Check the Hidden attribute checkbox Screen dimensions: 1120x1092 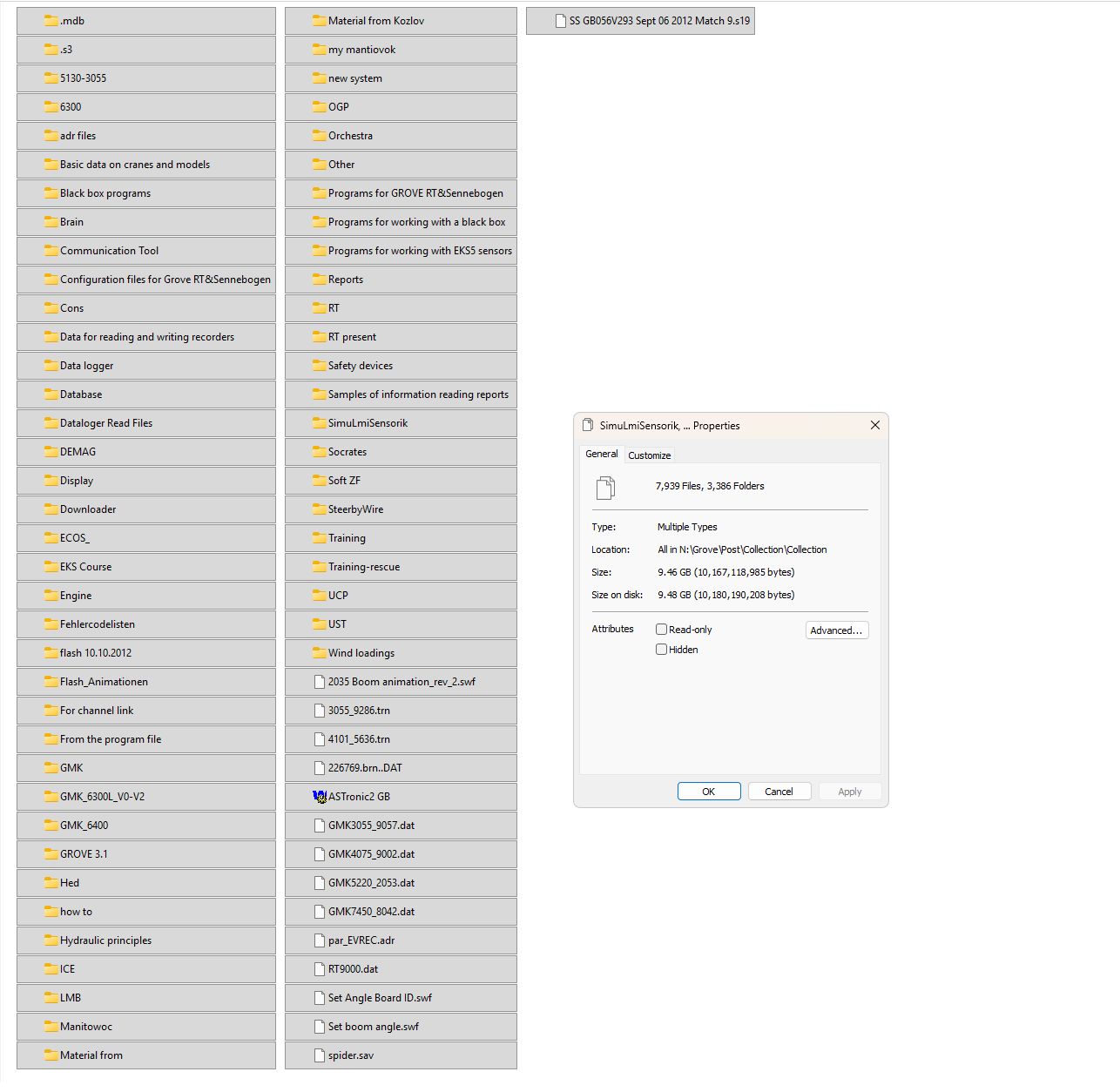click(x=662, y=650)
